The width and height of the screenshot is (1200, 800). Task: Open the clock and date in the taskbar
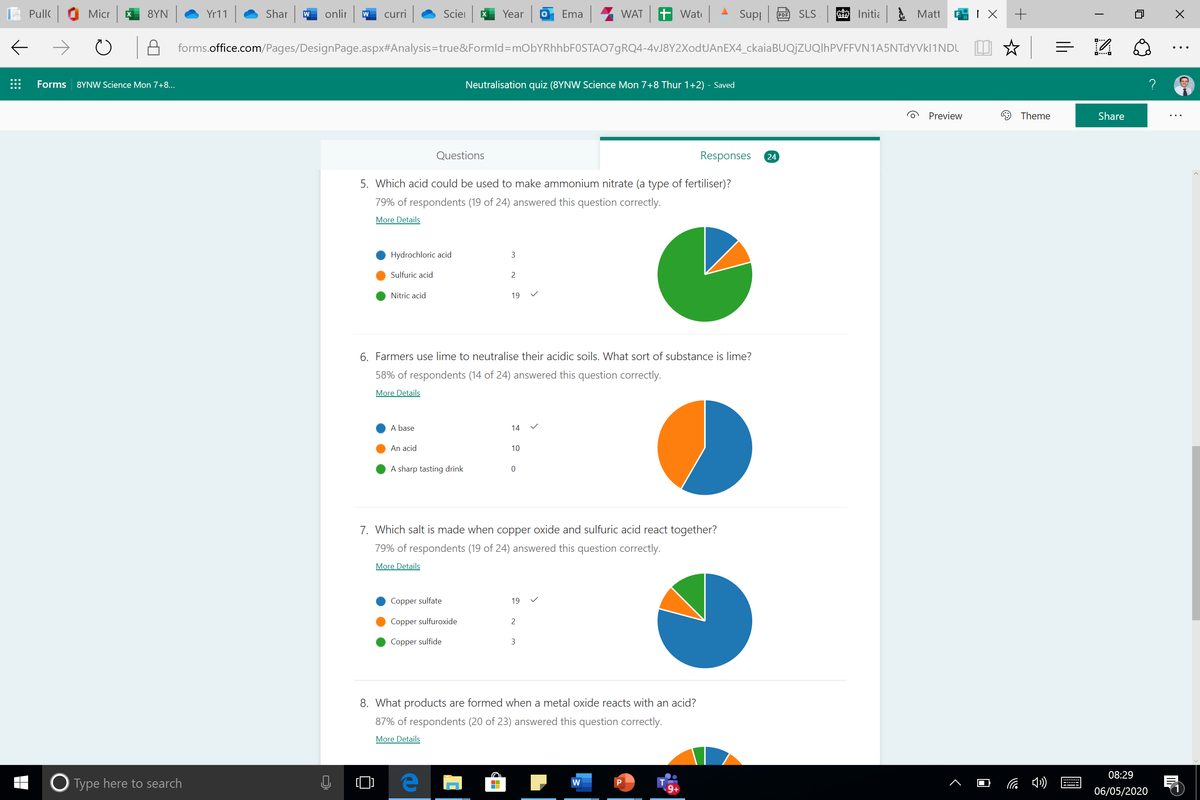(x=1120, y=783)
